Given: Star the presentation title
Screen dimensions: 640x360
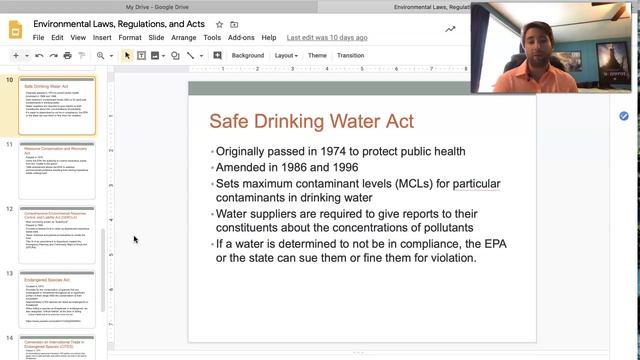Looking at the screenshot, I should [x=219, y=24].
